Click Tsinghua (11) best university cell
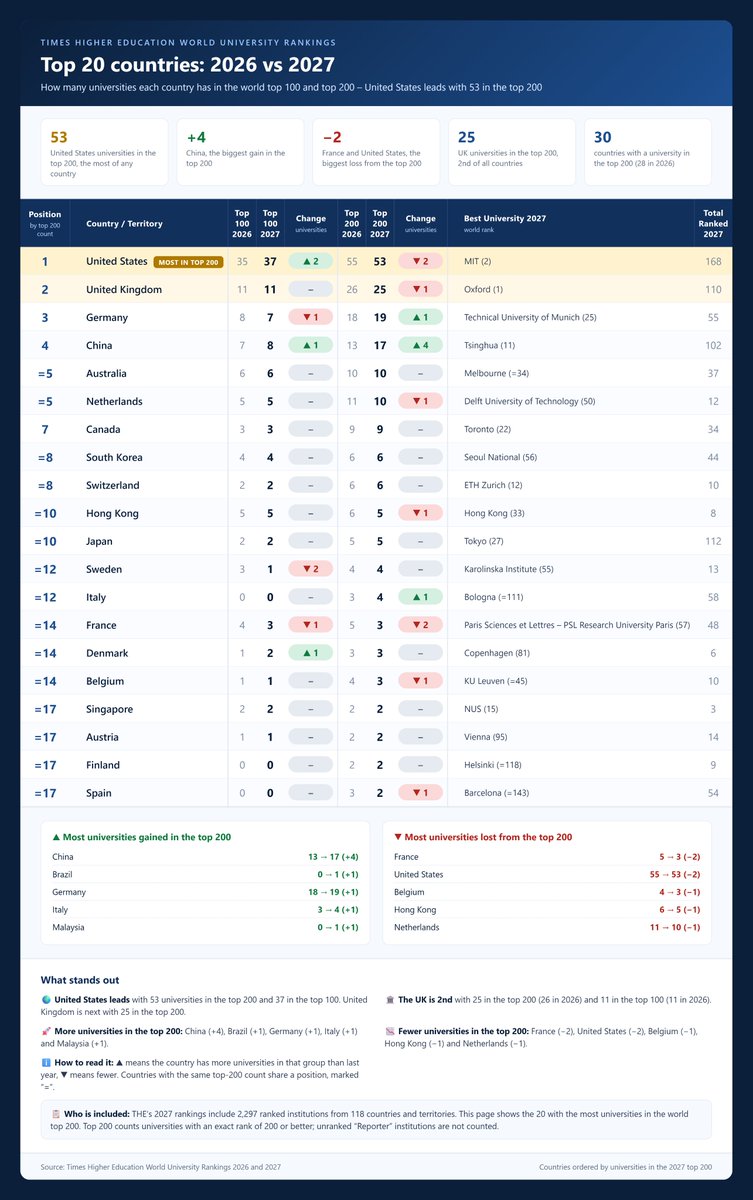The height and width of the screenshot is (1200, 753). coord(489,345)
